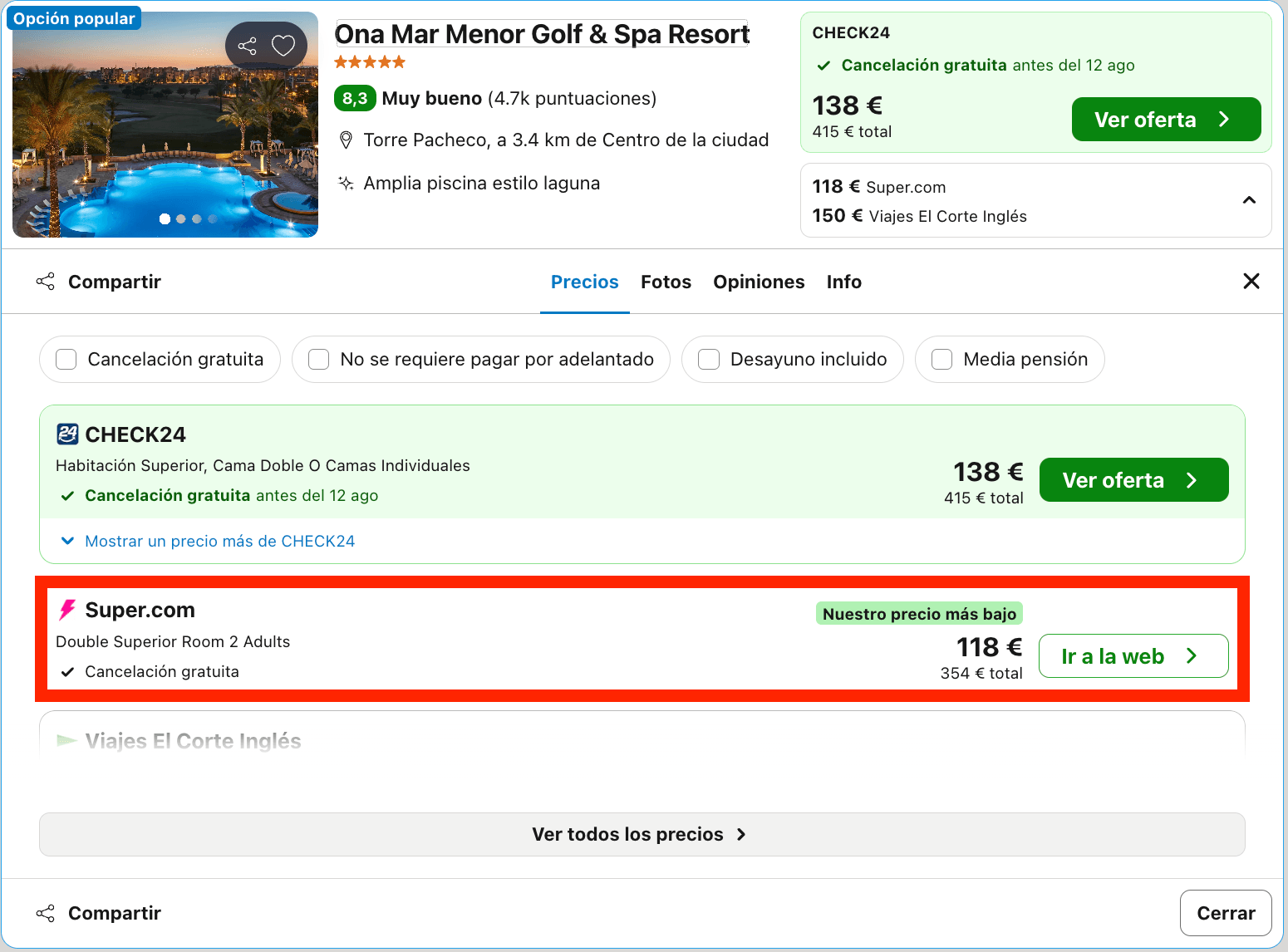
Task: Click the green checkmark in top CHECK24 card
Action: click(x=823, y=66)
